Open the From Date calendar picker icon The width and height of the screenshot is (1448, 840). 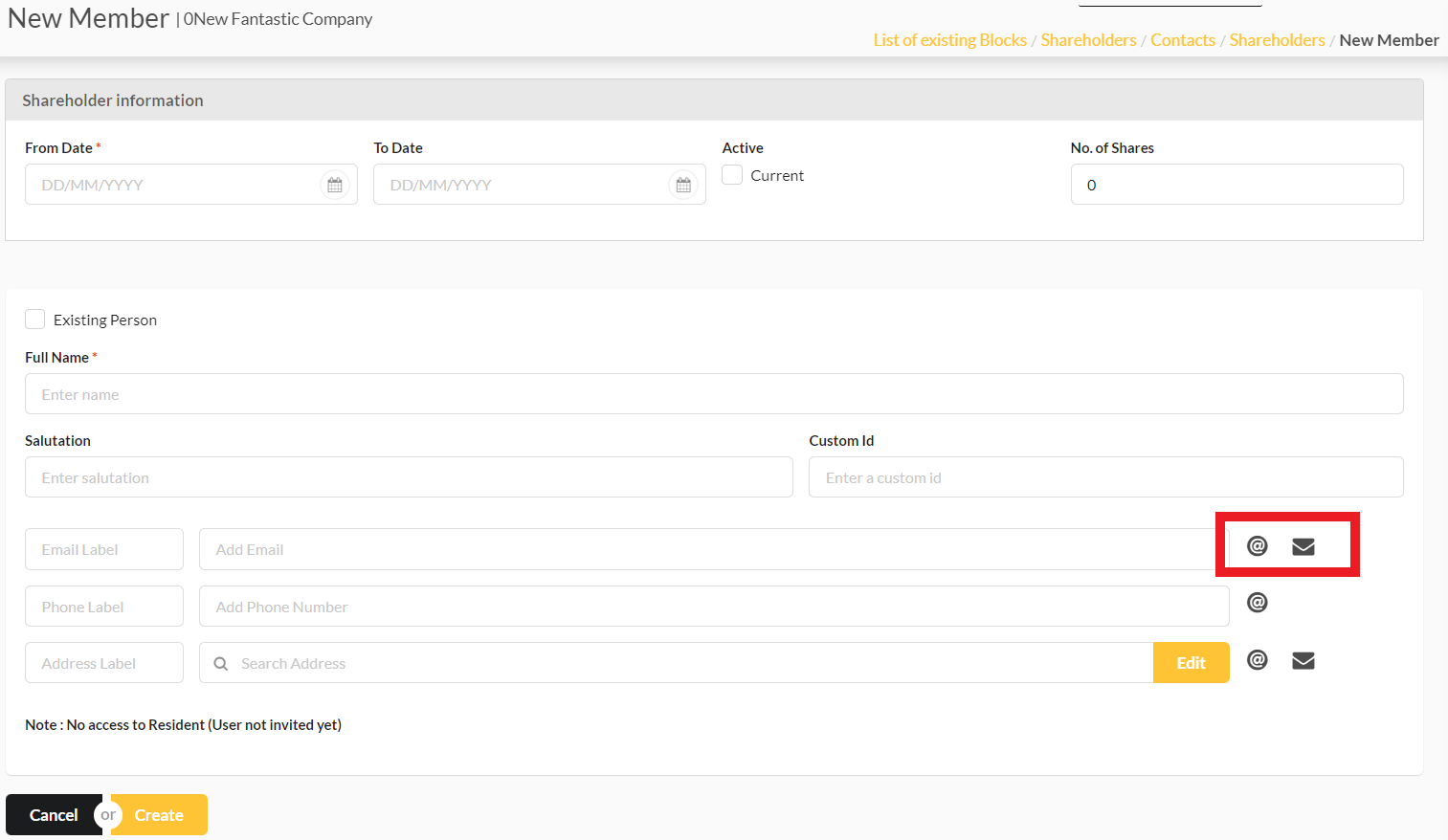pyautogui.click(x=335, y=185)
